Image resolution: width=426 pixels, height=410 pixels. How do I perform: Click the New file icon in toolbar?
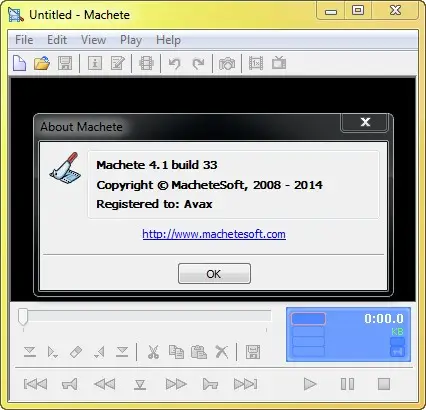click(19, 63)
